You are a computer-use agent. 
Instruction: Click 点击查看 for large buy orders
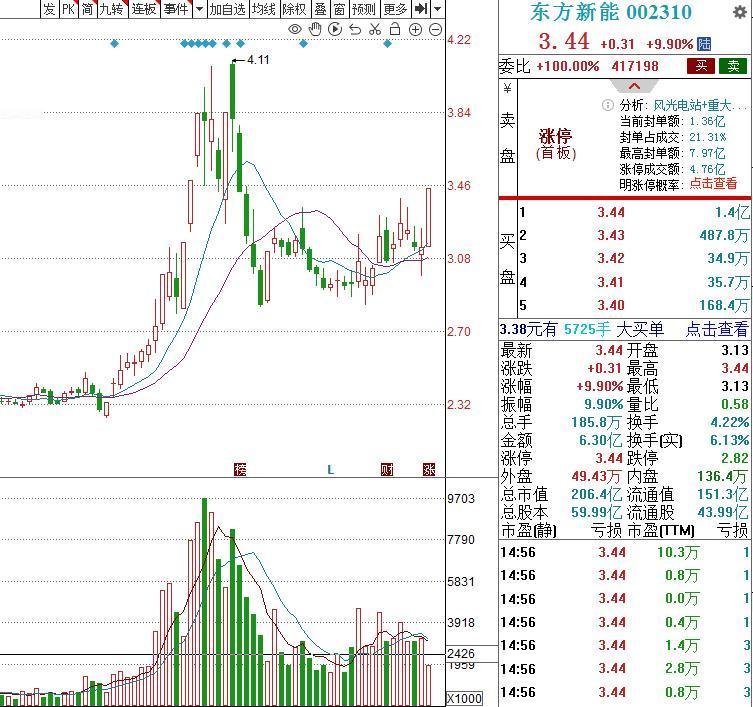717,329
